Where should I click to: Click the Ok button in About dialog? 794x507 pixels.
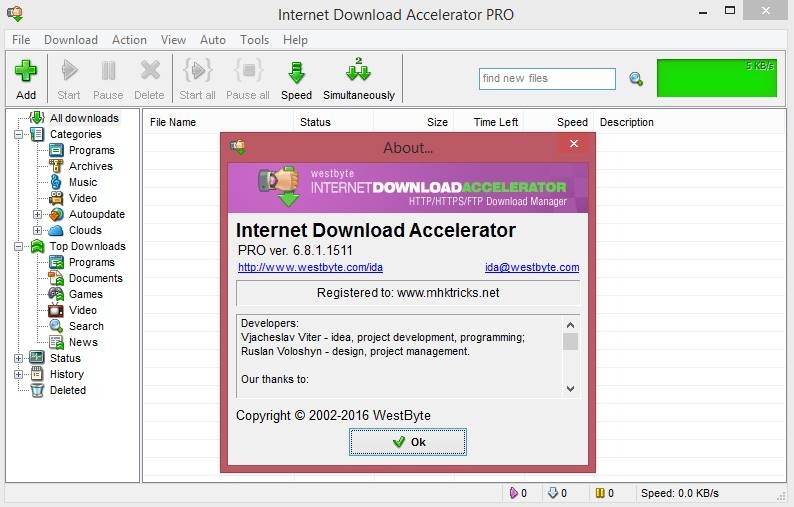point(408,442)
